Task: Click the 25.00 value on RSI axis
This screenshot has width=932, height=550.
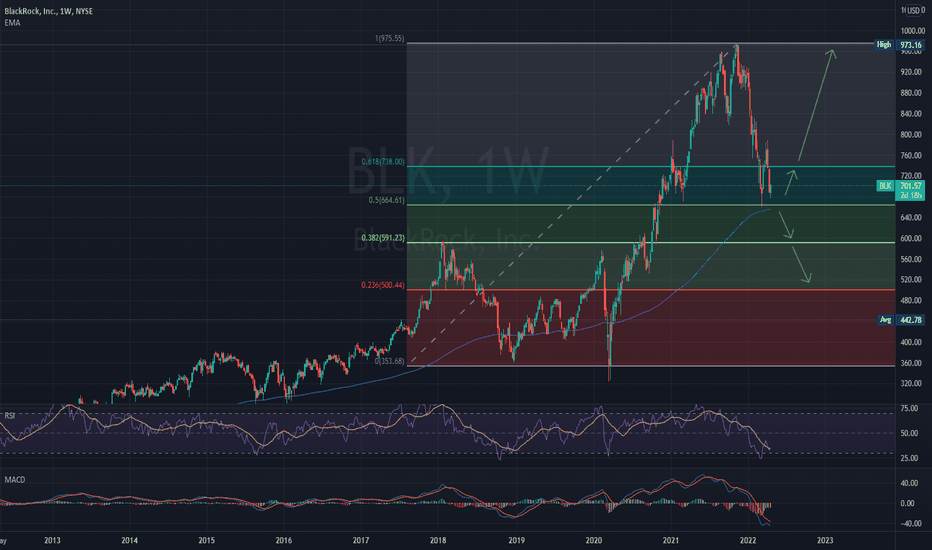Action: pyautogui.click(x=909, y=458)
